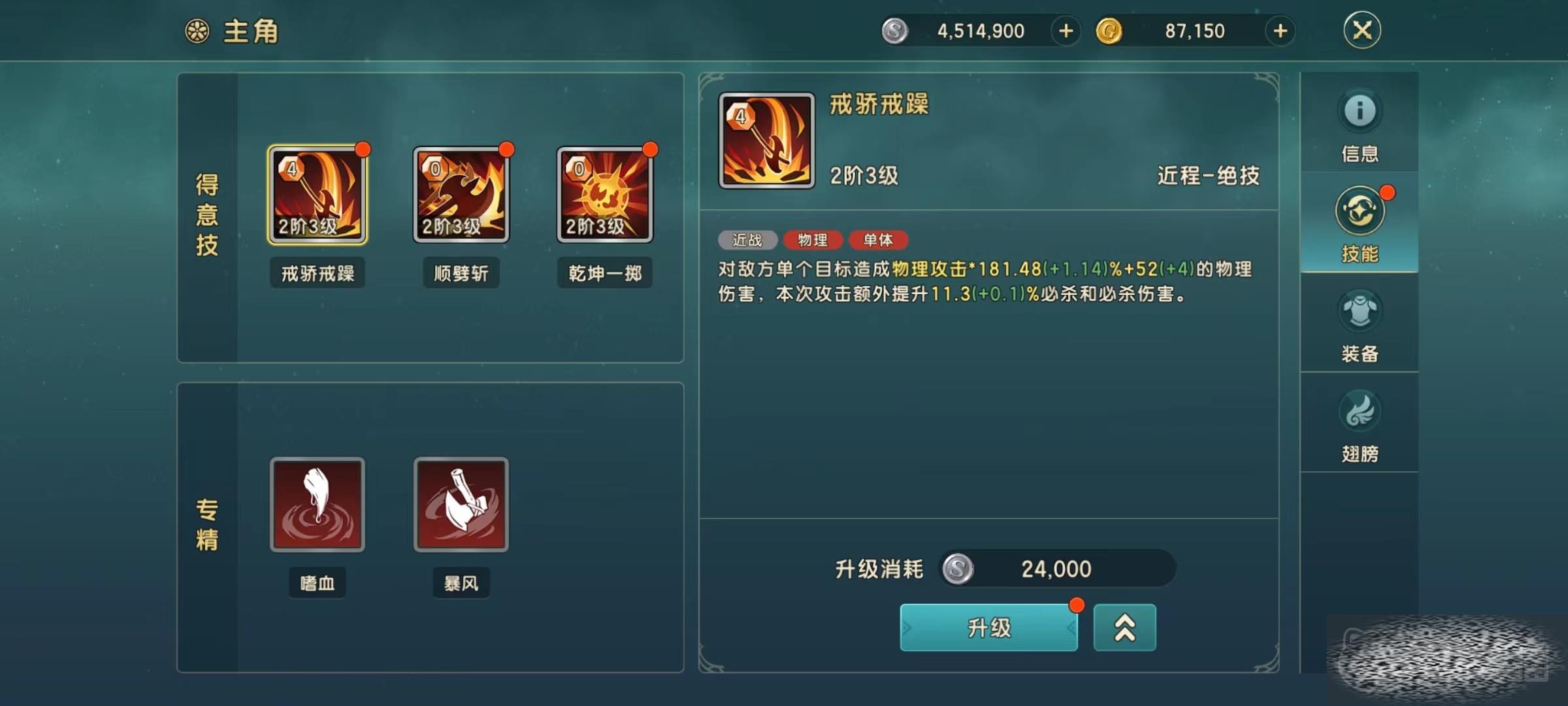1568x706 pixels.
Task: Click the 近战 tag label
Action: click(747, 240)
